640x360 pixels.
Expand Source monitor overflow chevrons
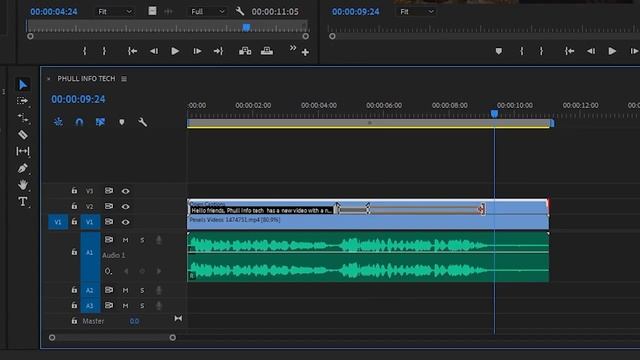293,48
